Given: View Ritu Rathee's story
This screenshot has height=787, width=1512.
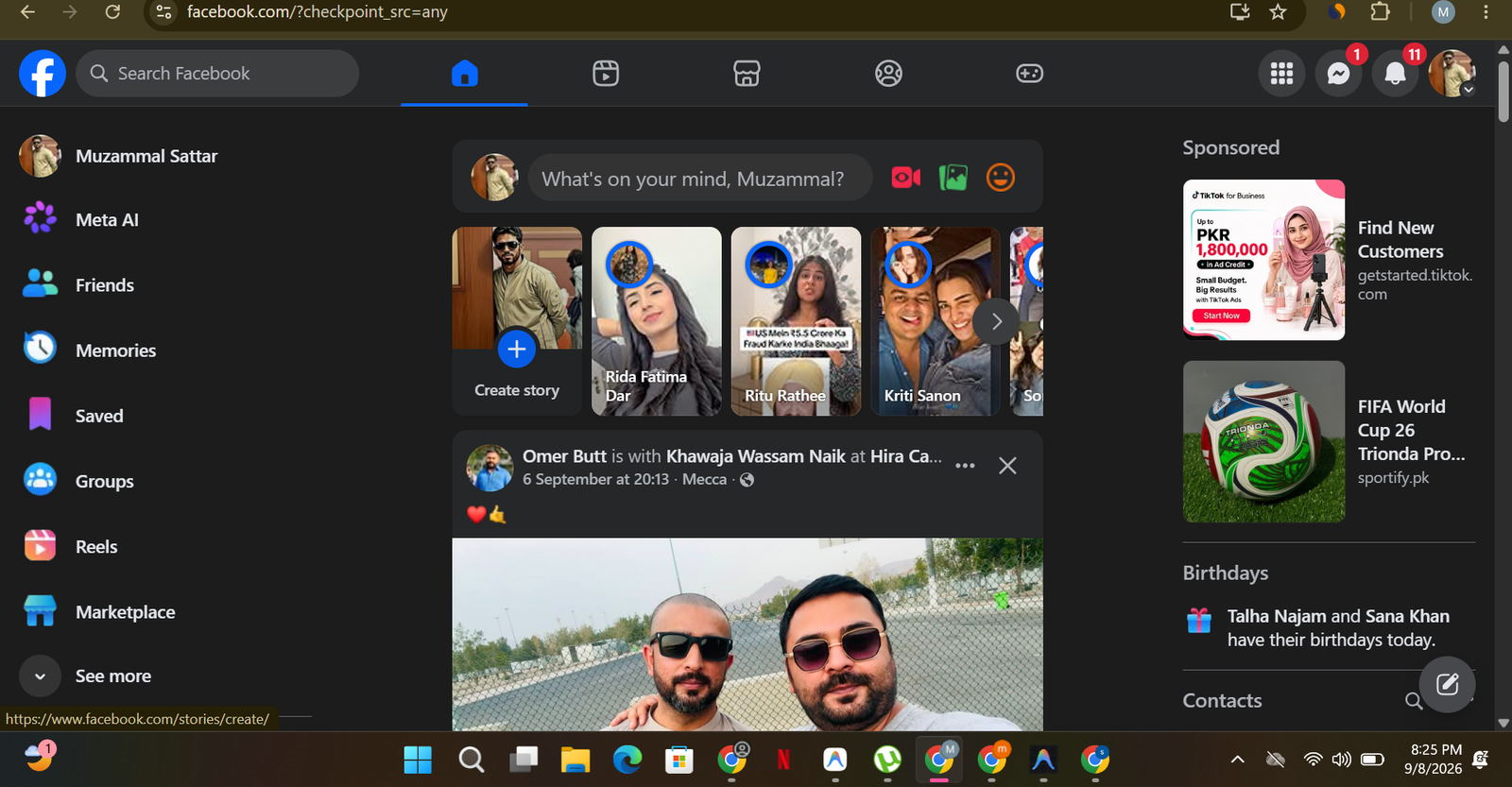Looking at the screenshot, I should pyautogui.click(x=796, y=321).
